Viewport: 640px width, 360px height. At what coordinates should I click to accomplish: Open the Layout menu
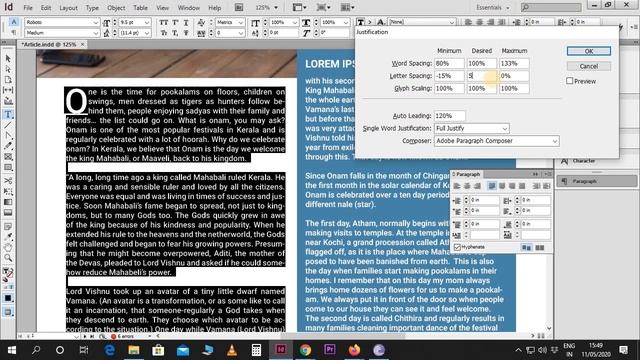coord(68,8)
